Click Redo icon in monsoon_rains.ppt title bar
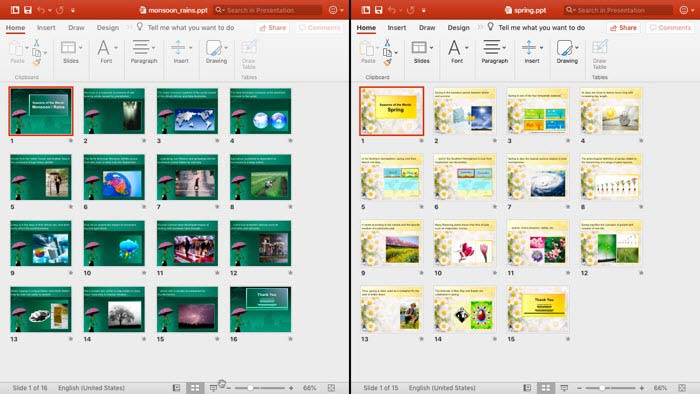Viewport: 700px width, 394px height. click(60, 10)
